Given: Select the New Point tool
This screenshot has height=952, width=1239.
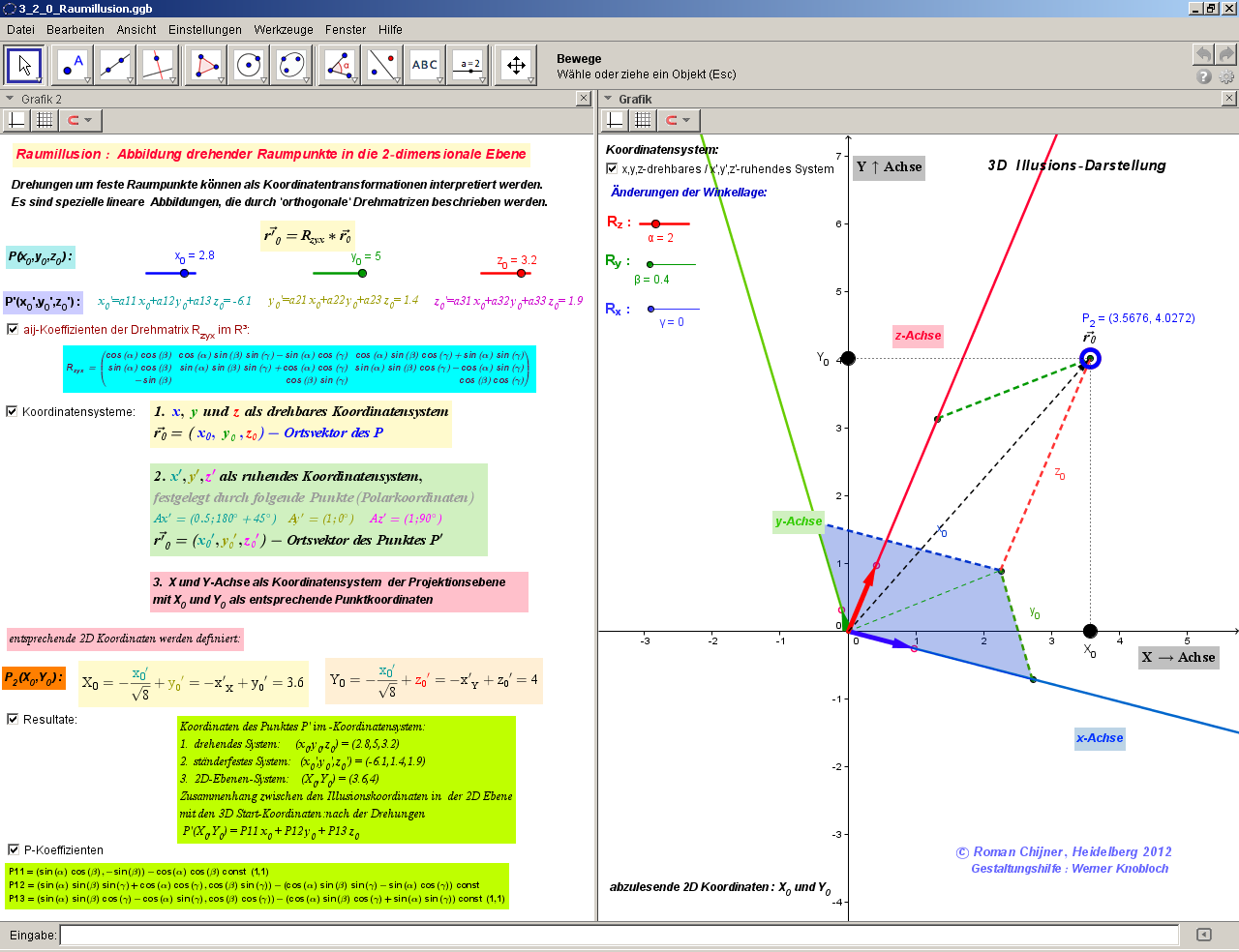Looking at the screenshot, I should [74, 66].
